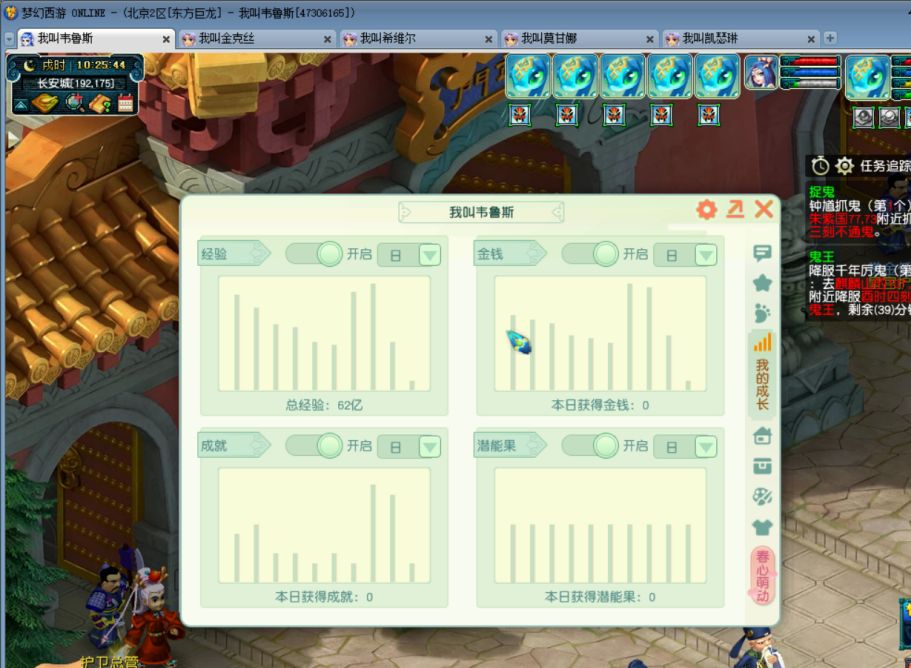
Task: Open paint palette icon in panel sidebar
Action: coord(762,497)
